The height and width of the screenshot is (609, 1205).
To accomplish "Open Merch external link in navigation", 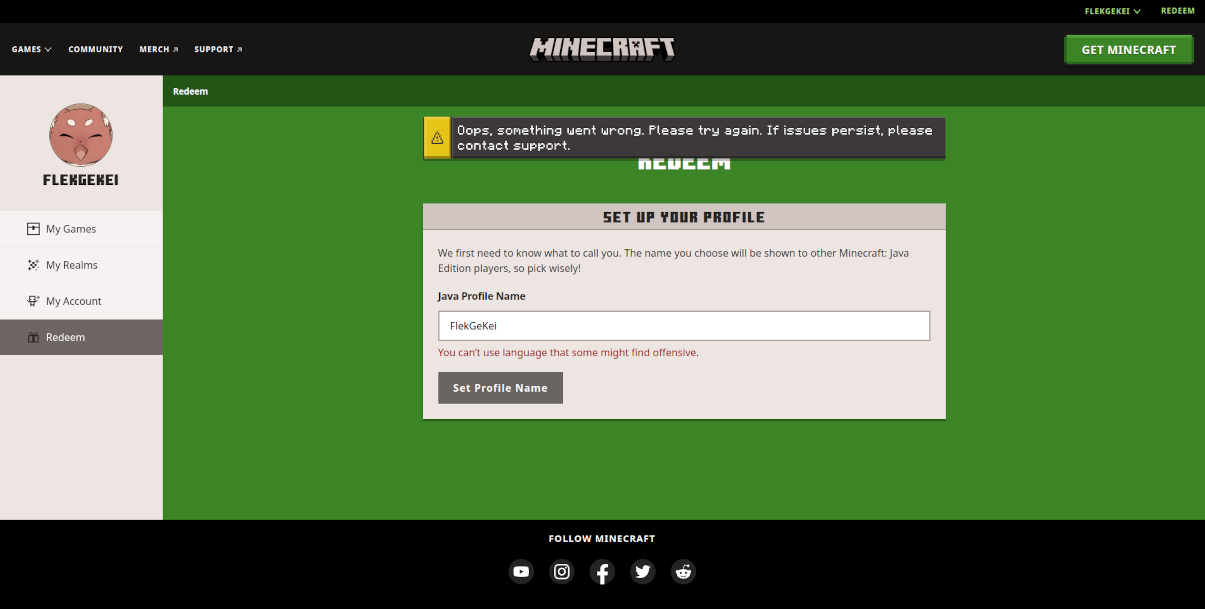I will tap(158, 49).
